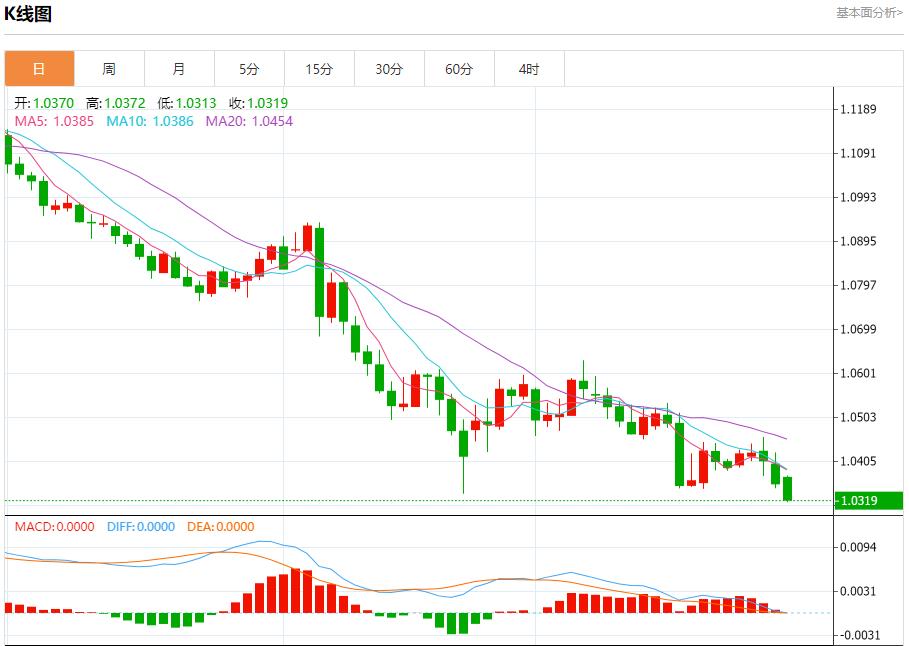Switch to the 5分 interval tab
Screen dimensions: 909x646
click(249, 69)
